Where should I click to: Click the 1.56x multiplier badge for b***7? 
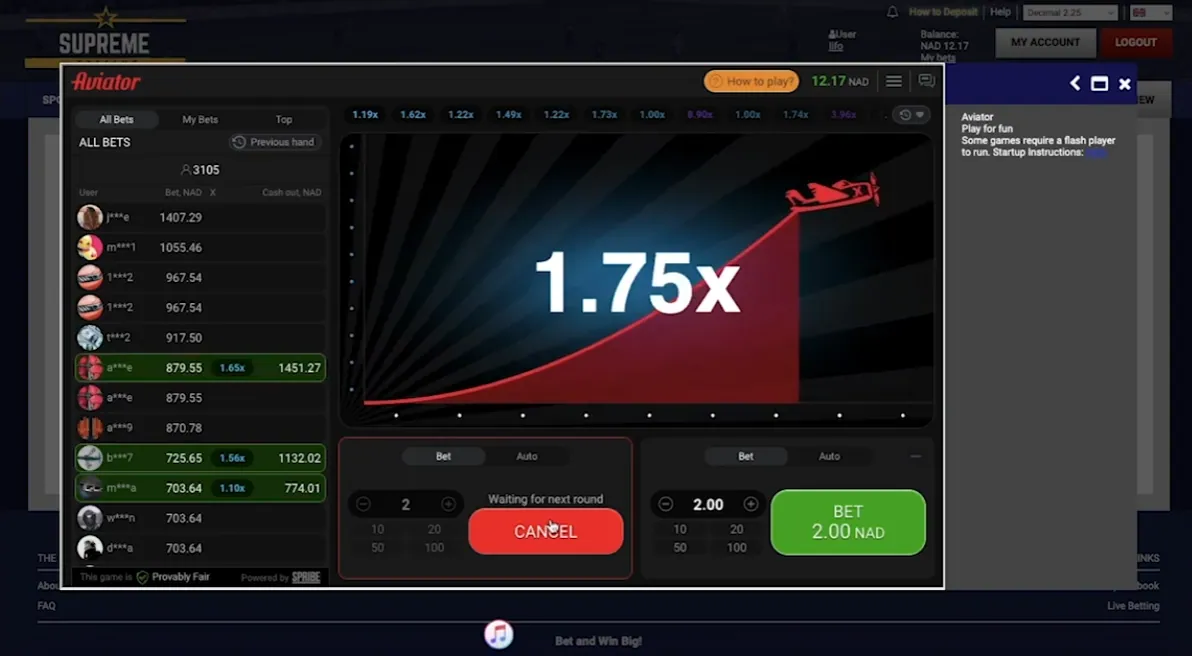click(x=232, y=458)
